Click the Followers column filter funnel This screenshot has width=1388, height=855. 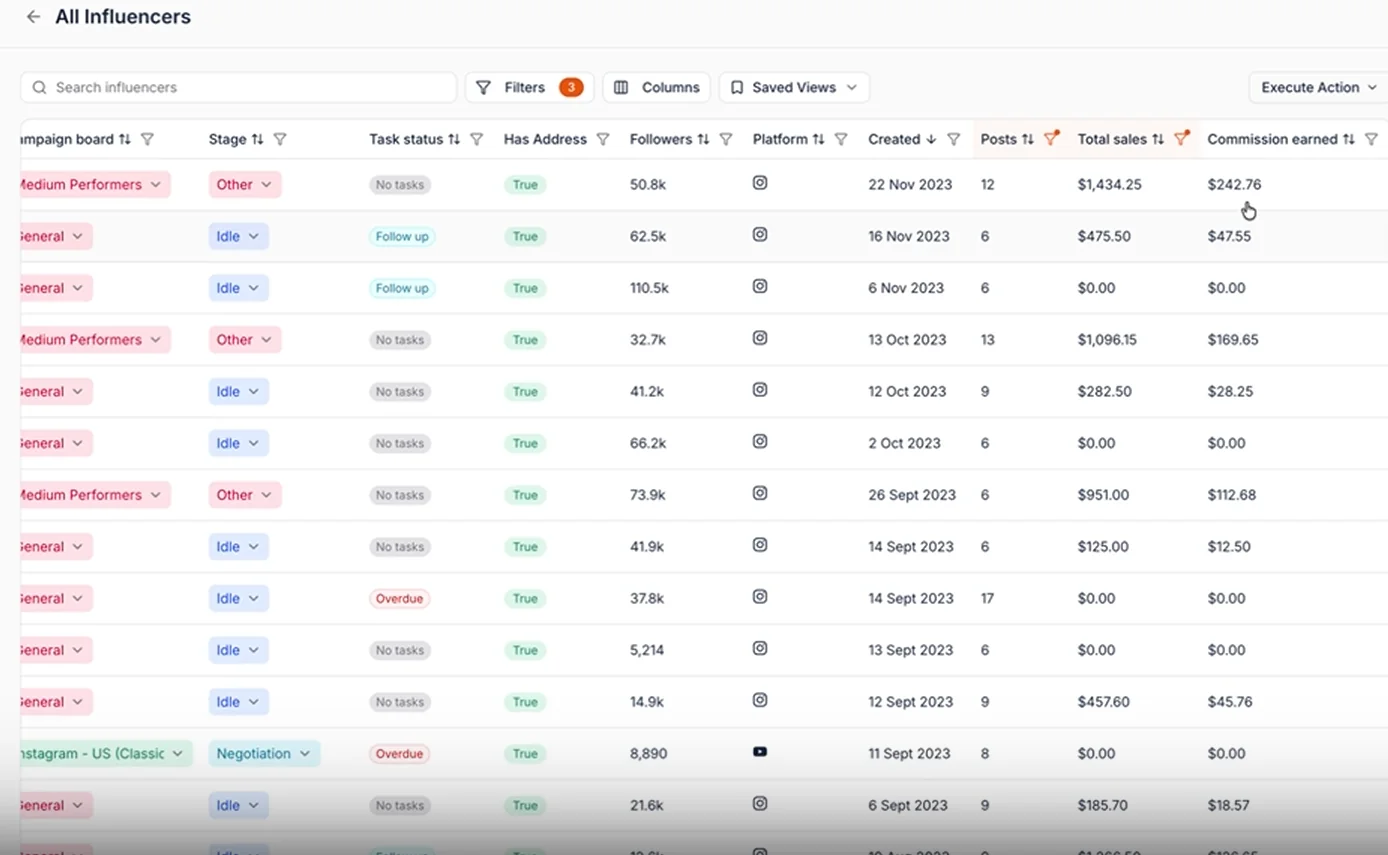click(726, 140)
